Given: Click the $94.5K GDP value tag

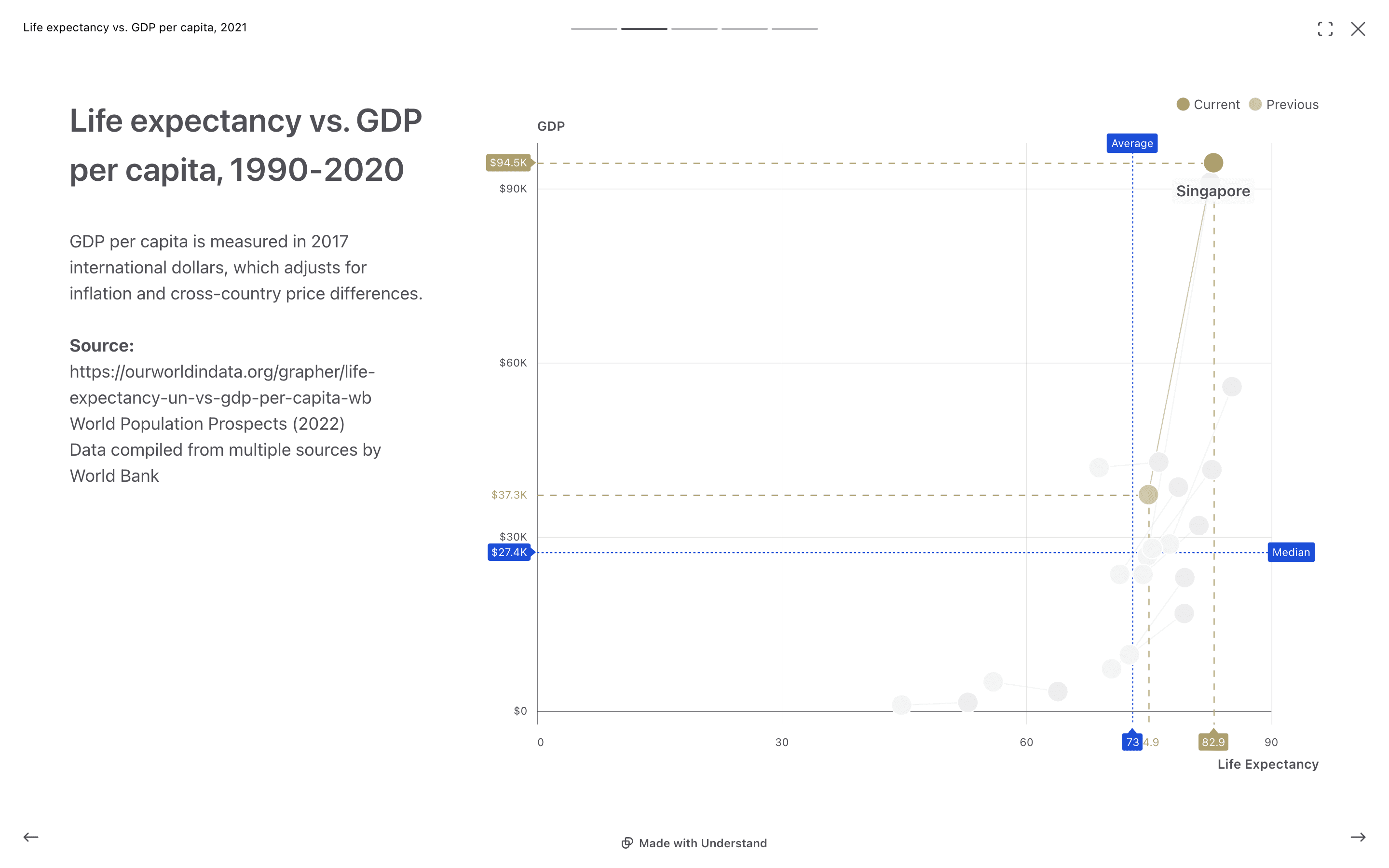Looking at the screenshot, I should click(x=508, y=163).
